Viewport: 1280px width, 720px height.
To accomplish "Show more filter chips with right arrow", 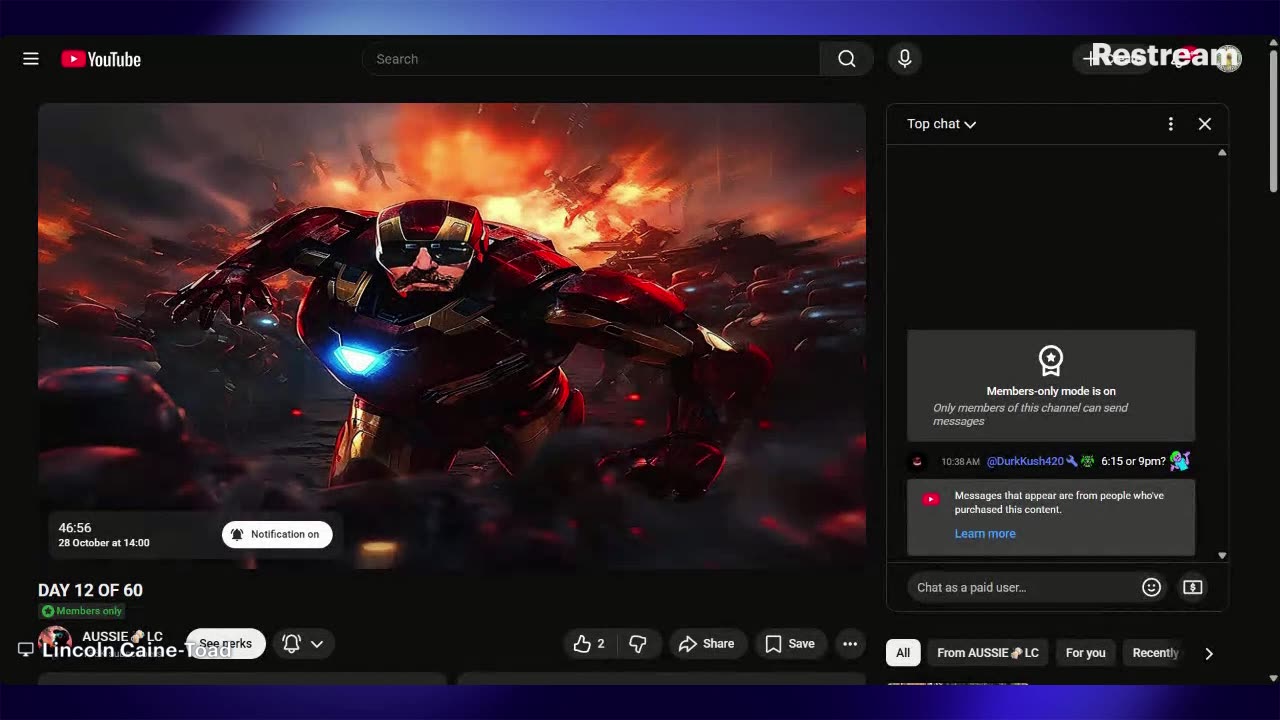I will coord(1209,653).
